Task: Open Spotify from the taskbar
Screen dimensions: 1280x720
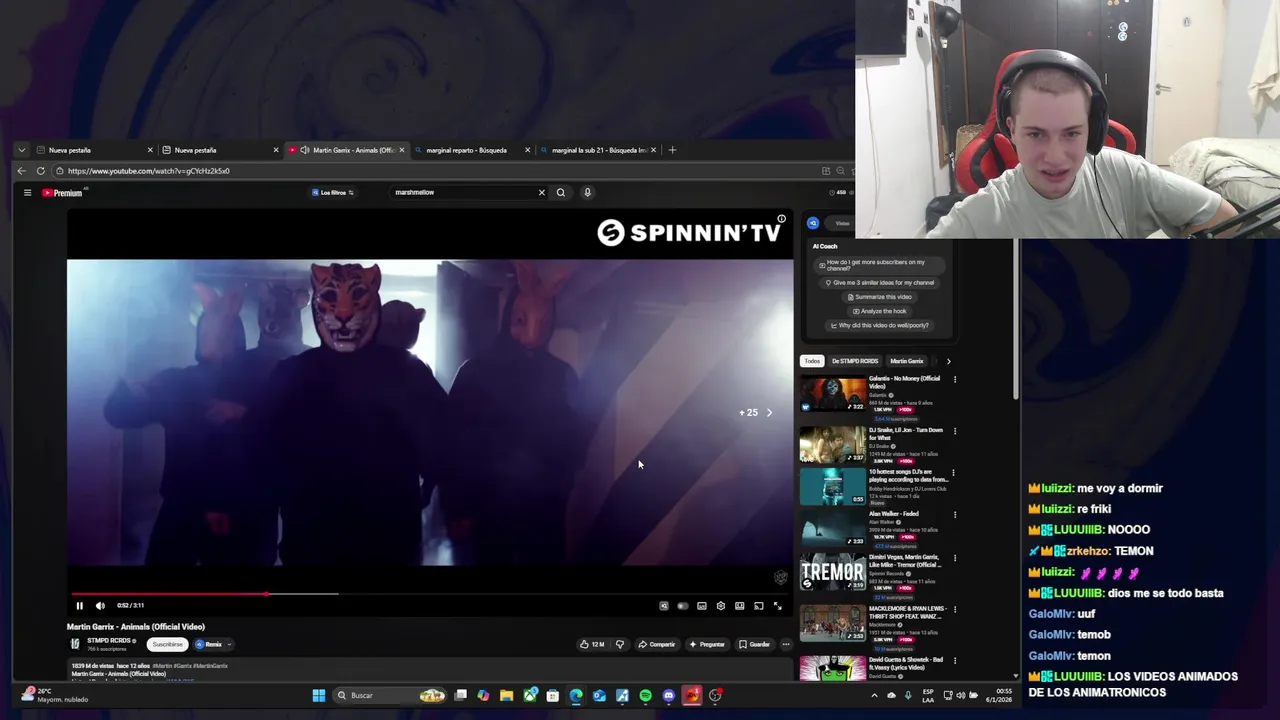Action: coord(645,695)
